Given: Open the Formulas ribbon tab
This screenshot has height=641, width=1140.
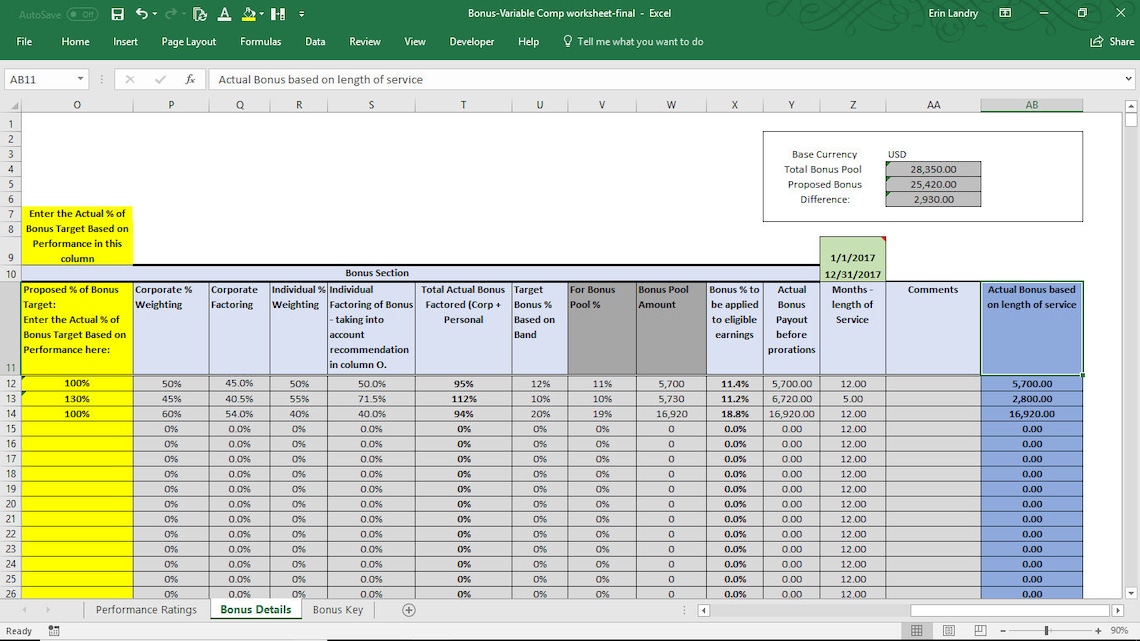Looking at the screenshot, I should [x=260, y=41].
